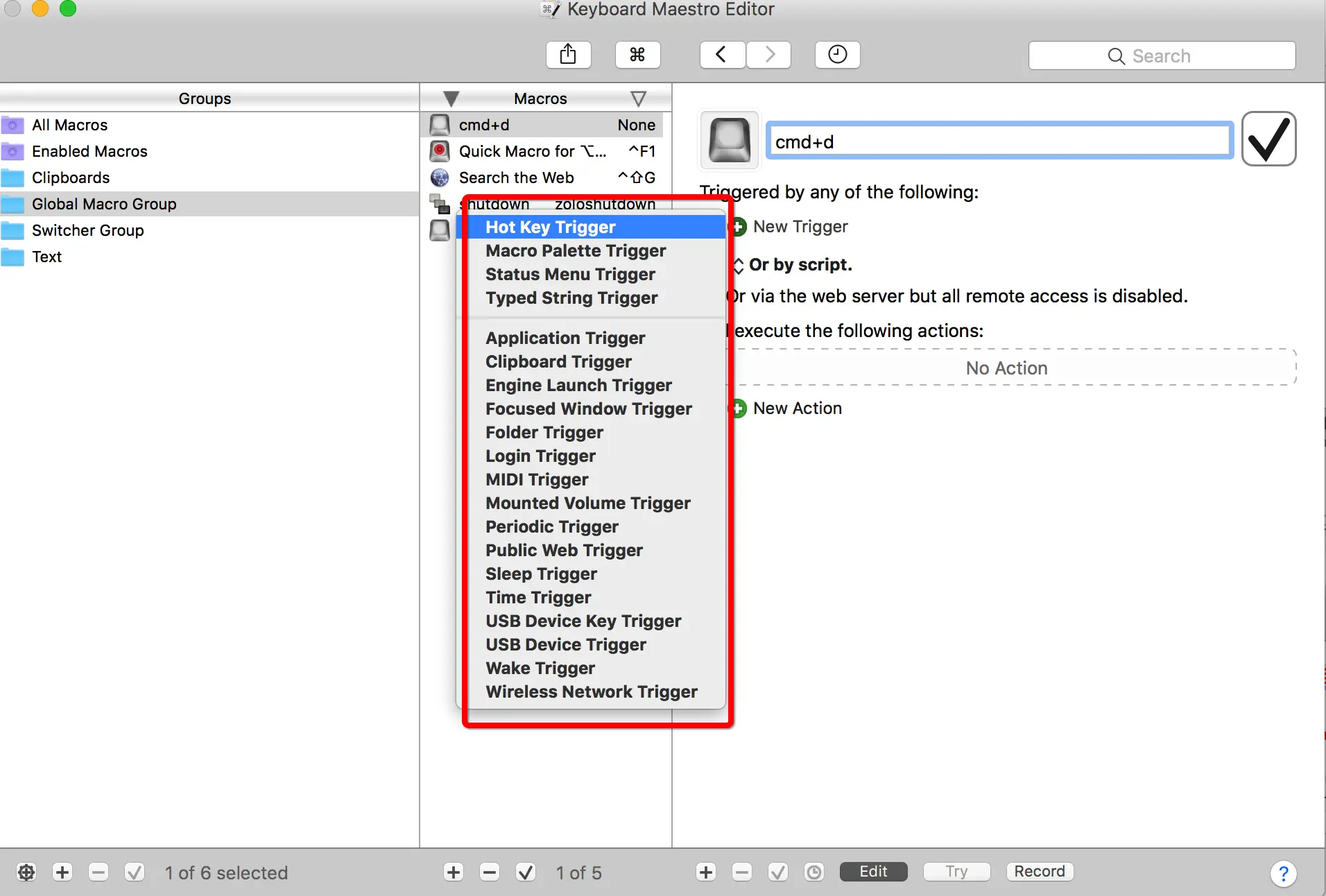Click the filled sort triangle in Macros header
Viewport: 1326px width, 896px height.
(451, 98)
